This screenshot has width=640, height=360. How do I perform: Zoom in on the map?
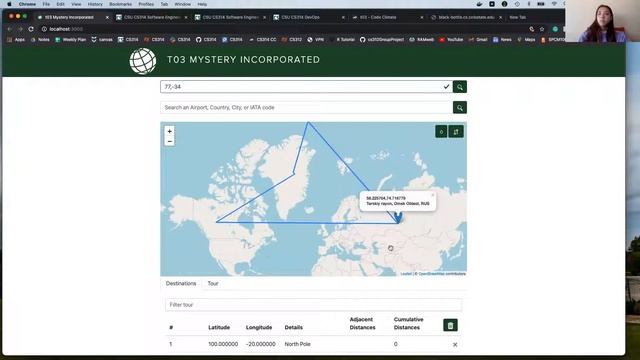point(169,131)
